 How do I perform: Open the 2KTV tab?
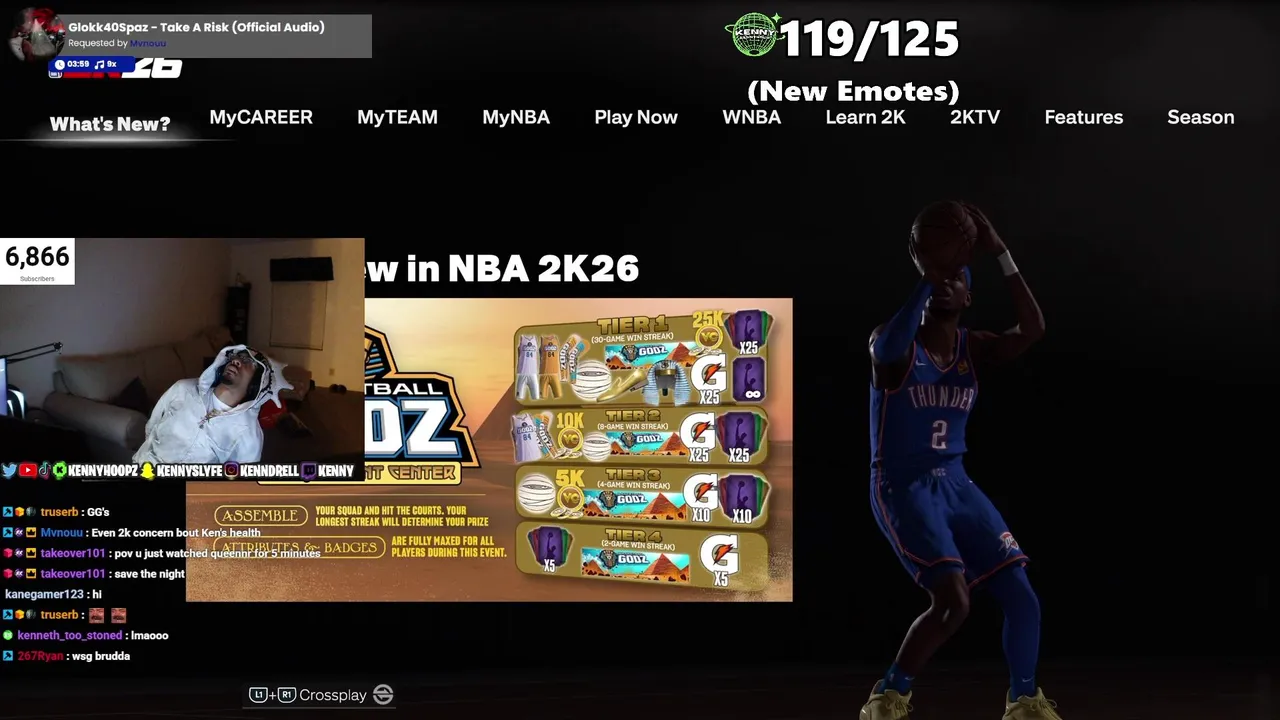click(975, 117)
